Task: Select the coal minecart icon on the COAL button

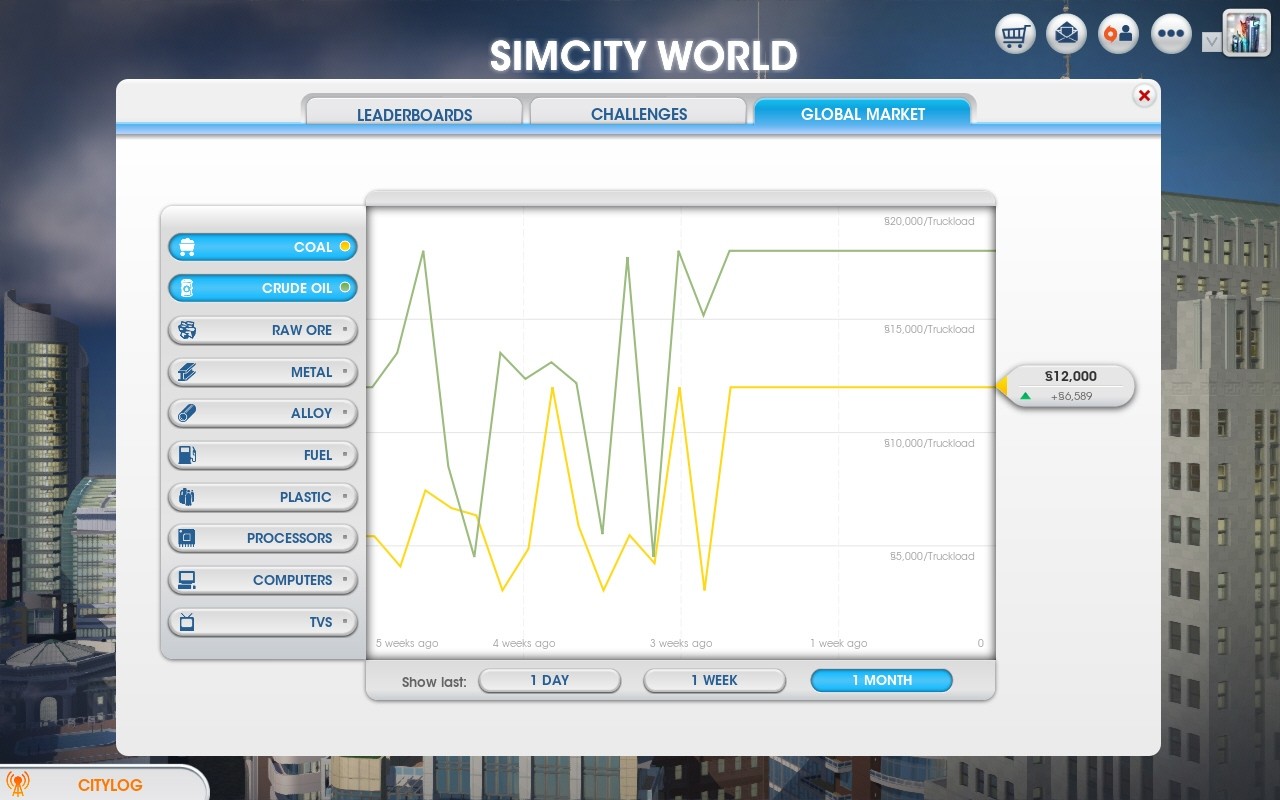Action: click(x=189, y=246)
